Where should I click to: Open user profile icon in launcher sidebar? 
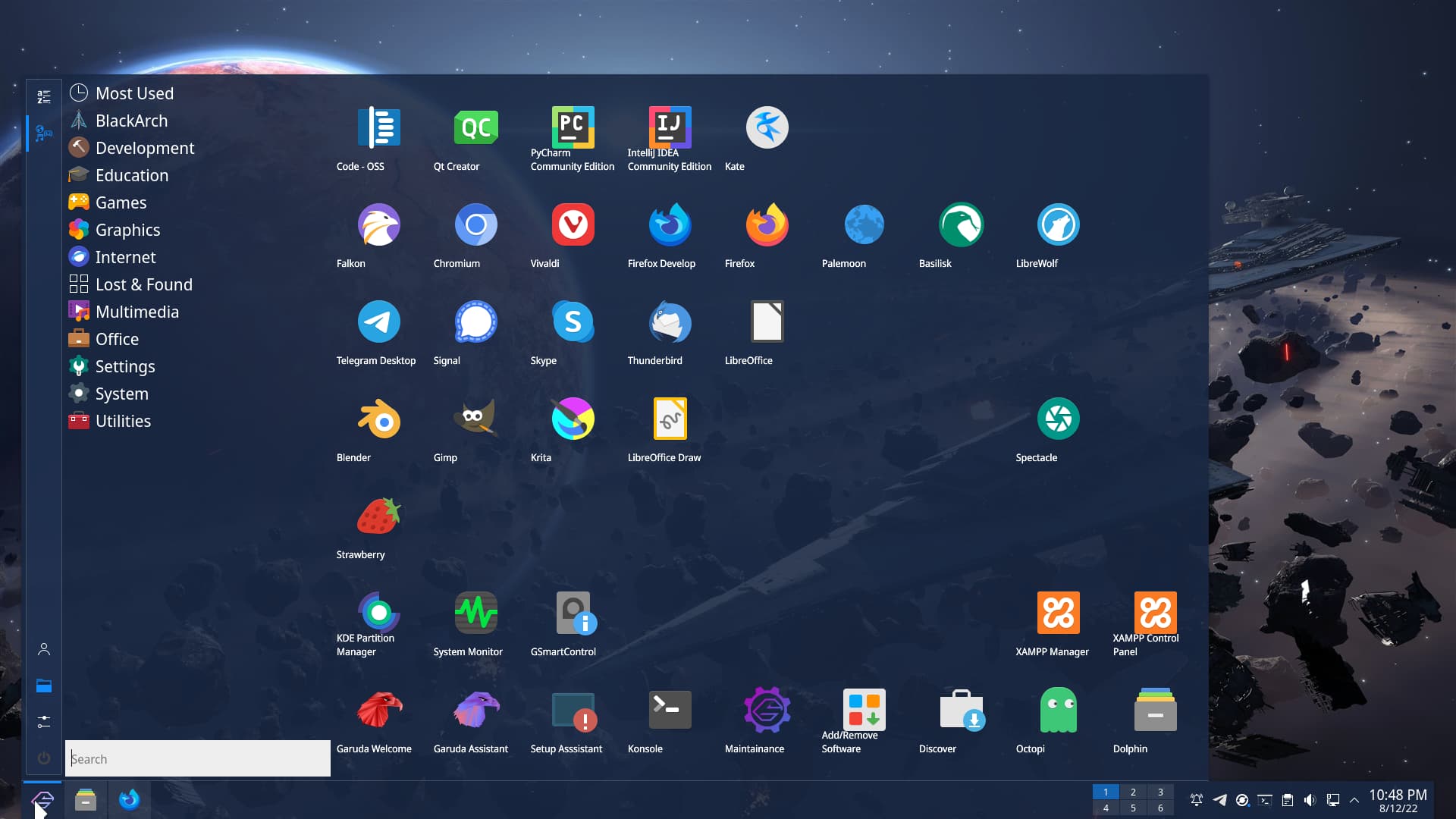(44, 649)
